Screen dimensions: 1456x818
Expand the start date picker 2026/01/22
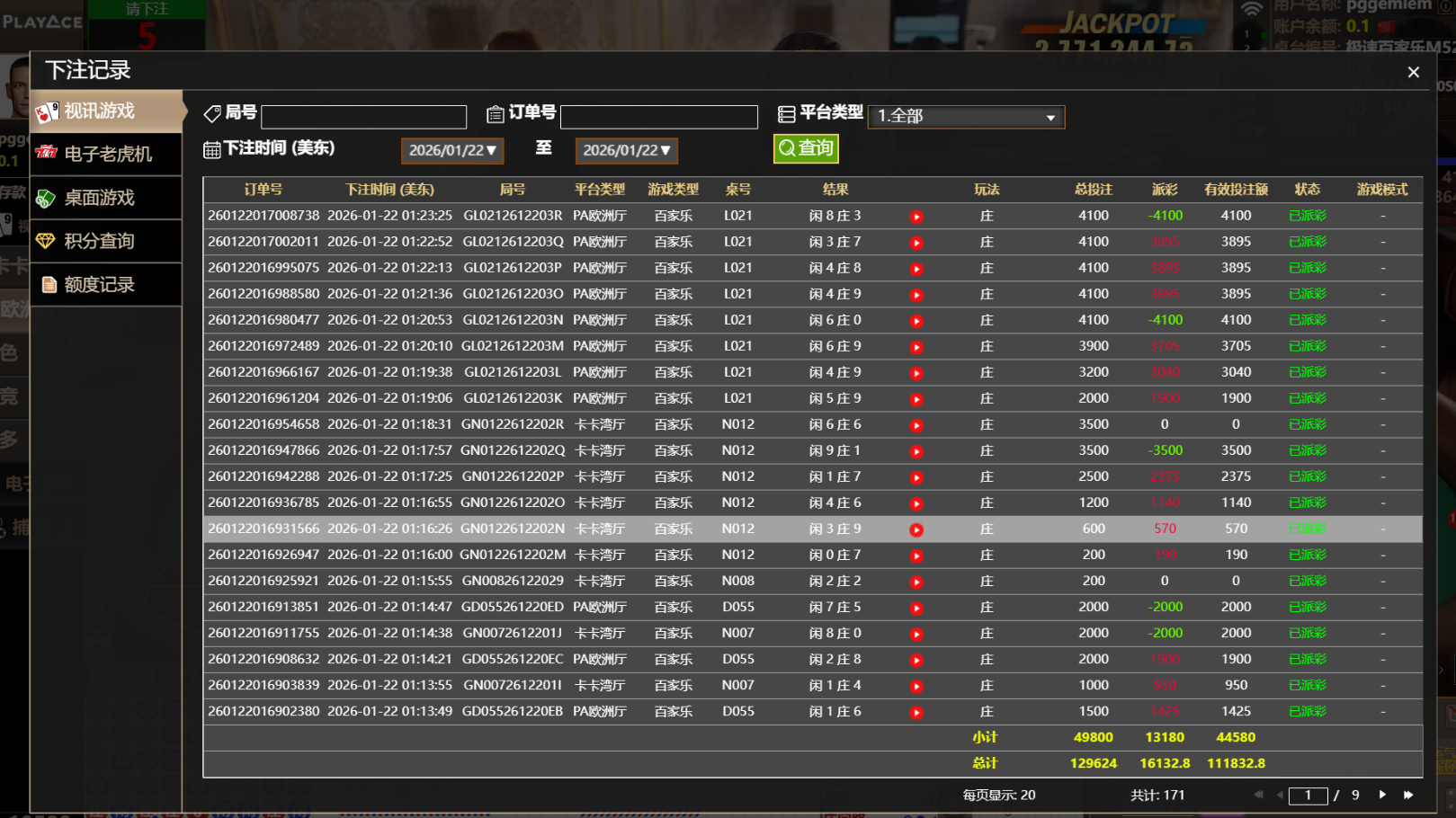451,151
